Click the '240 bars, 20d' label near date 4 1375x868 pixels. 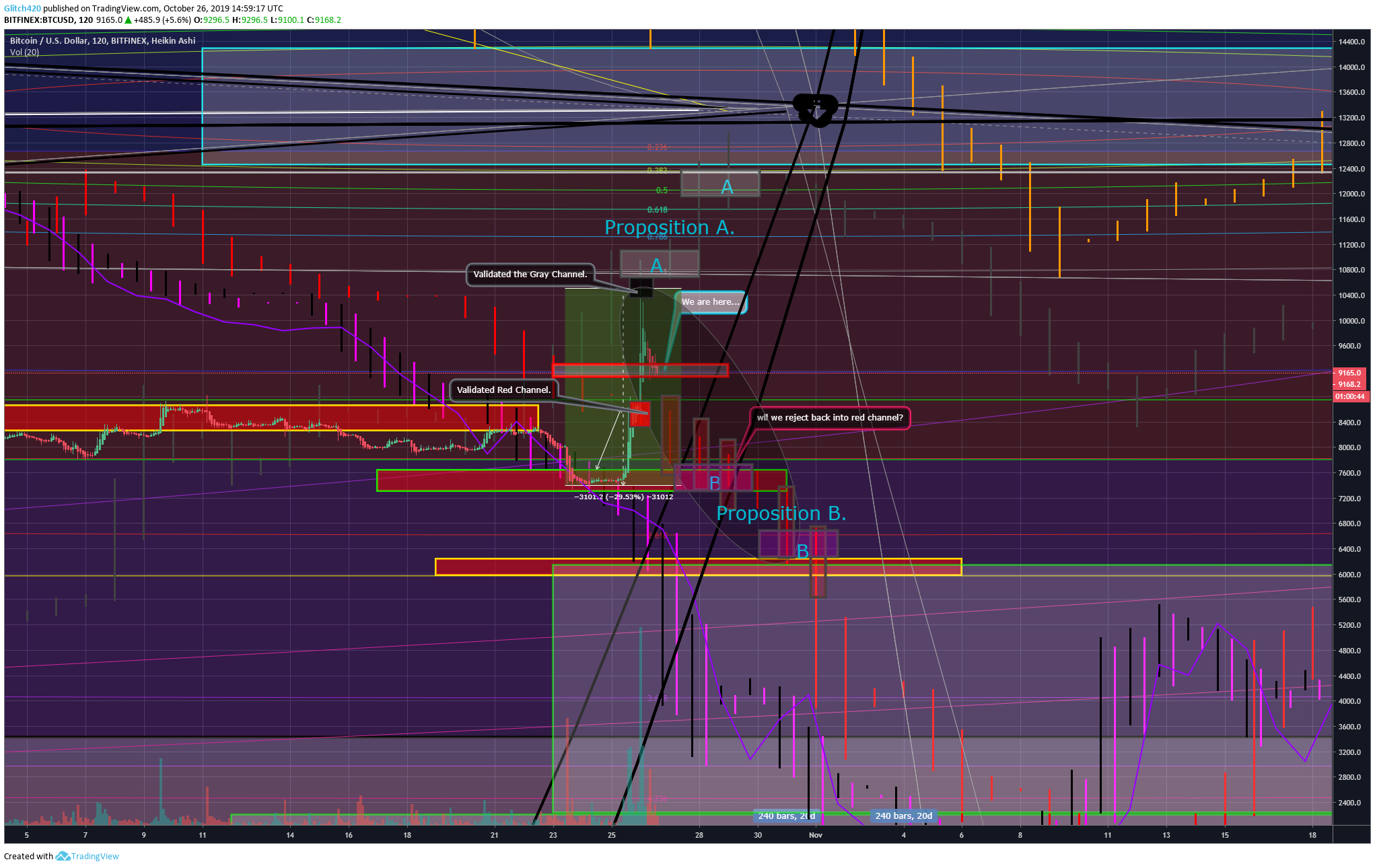tap(903, 816)
